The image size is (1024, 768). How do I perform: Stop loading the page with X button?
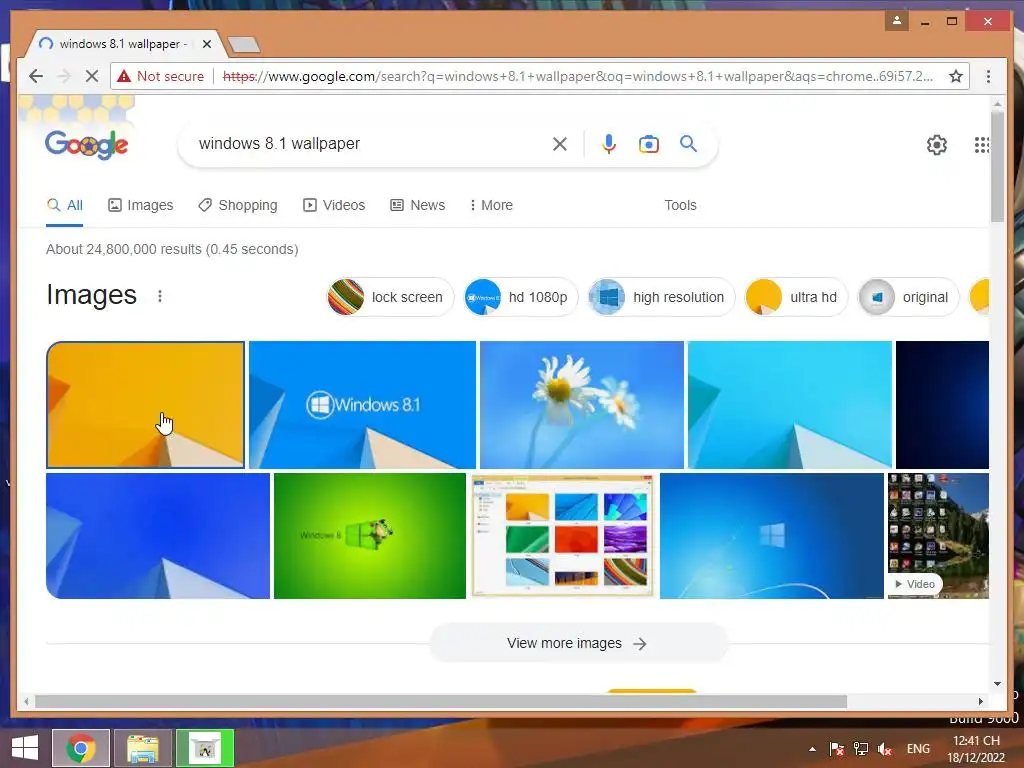coord(92,76)
